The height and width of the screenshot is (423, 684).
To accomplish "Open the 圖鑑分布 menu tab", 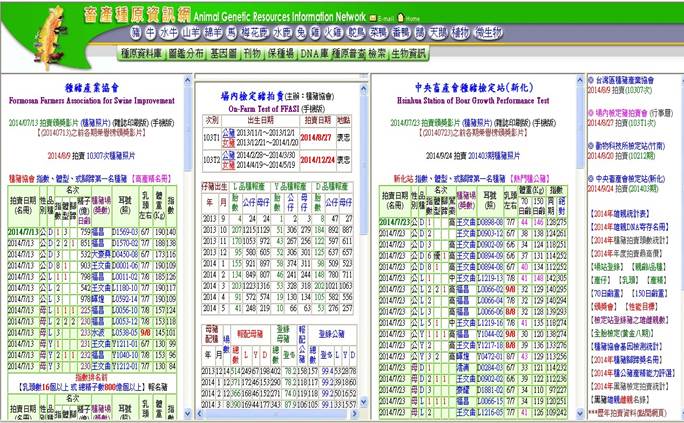I will [186, 54].
